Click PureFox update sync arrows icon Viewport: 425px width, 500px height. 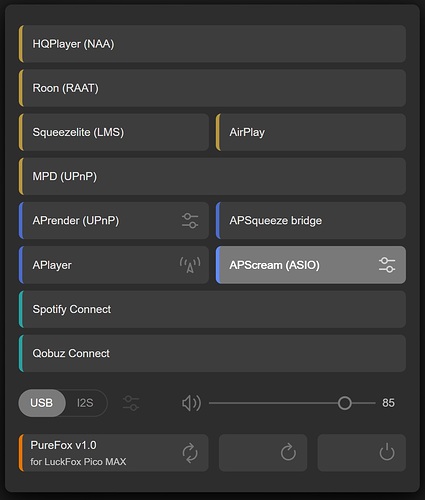[x=190, y=453]
